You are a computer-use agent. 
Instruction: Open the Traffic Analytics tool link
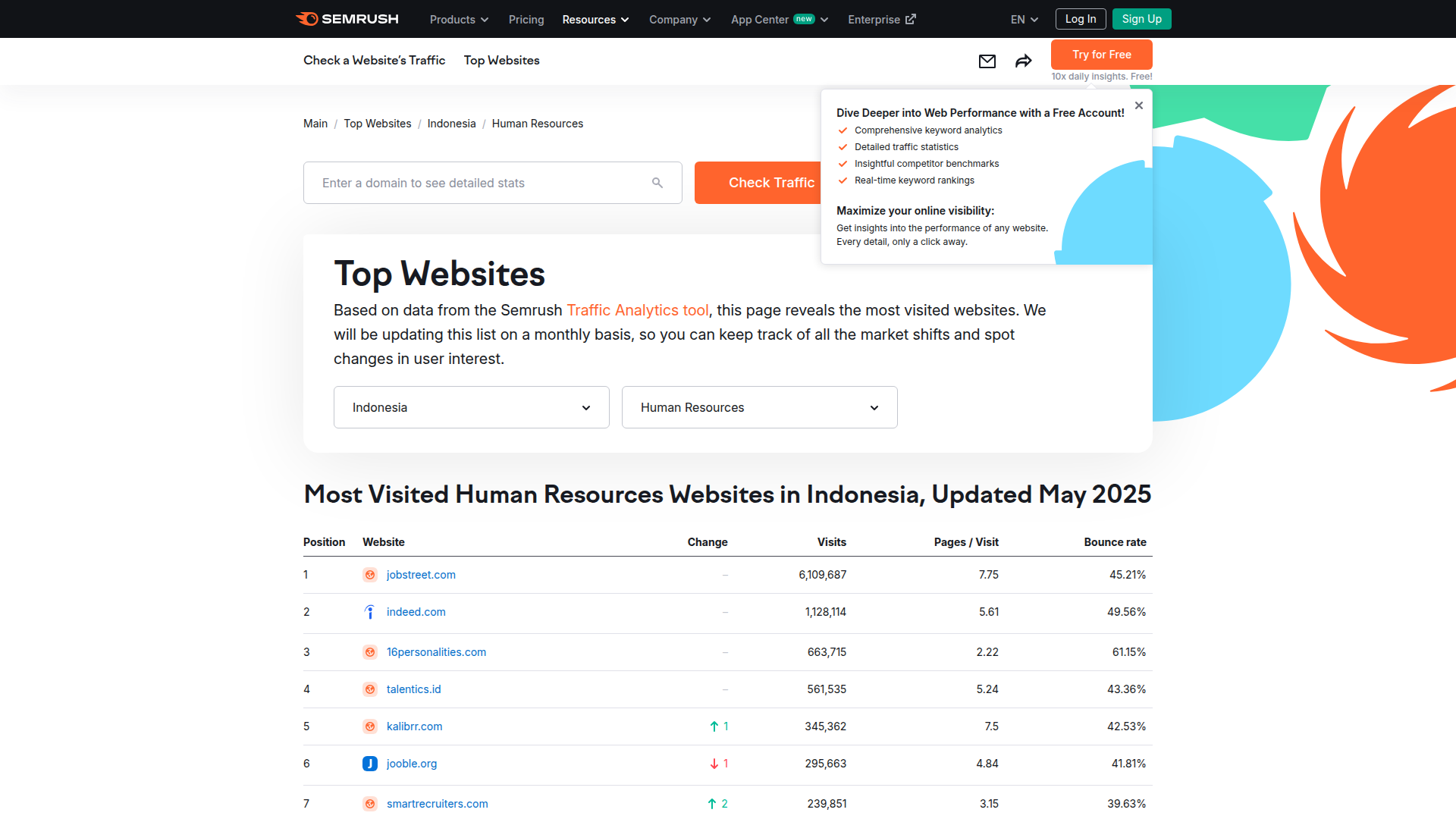coord(638,310)
